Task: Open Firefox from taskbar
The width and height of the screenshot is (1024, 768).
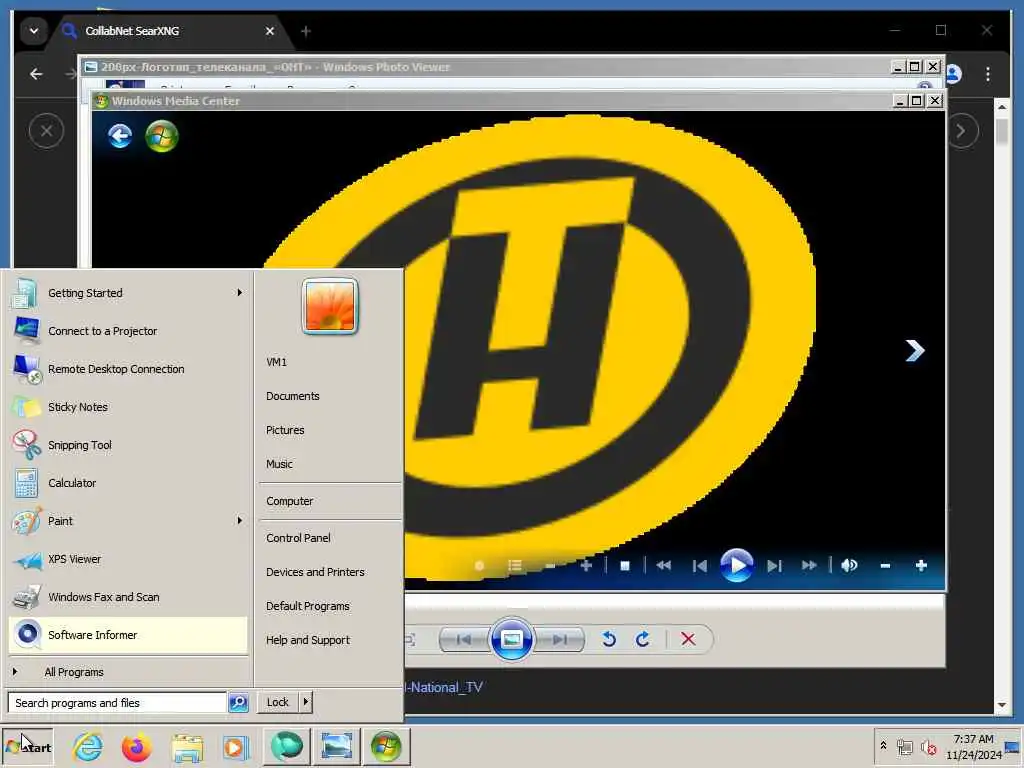Action: pos(136,747)
